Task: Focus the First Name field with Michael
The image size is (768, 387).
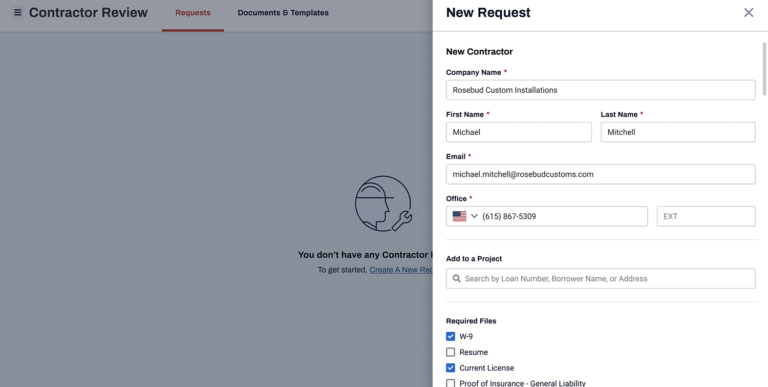Action: tap(519, 132)
